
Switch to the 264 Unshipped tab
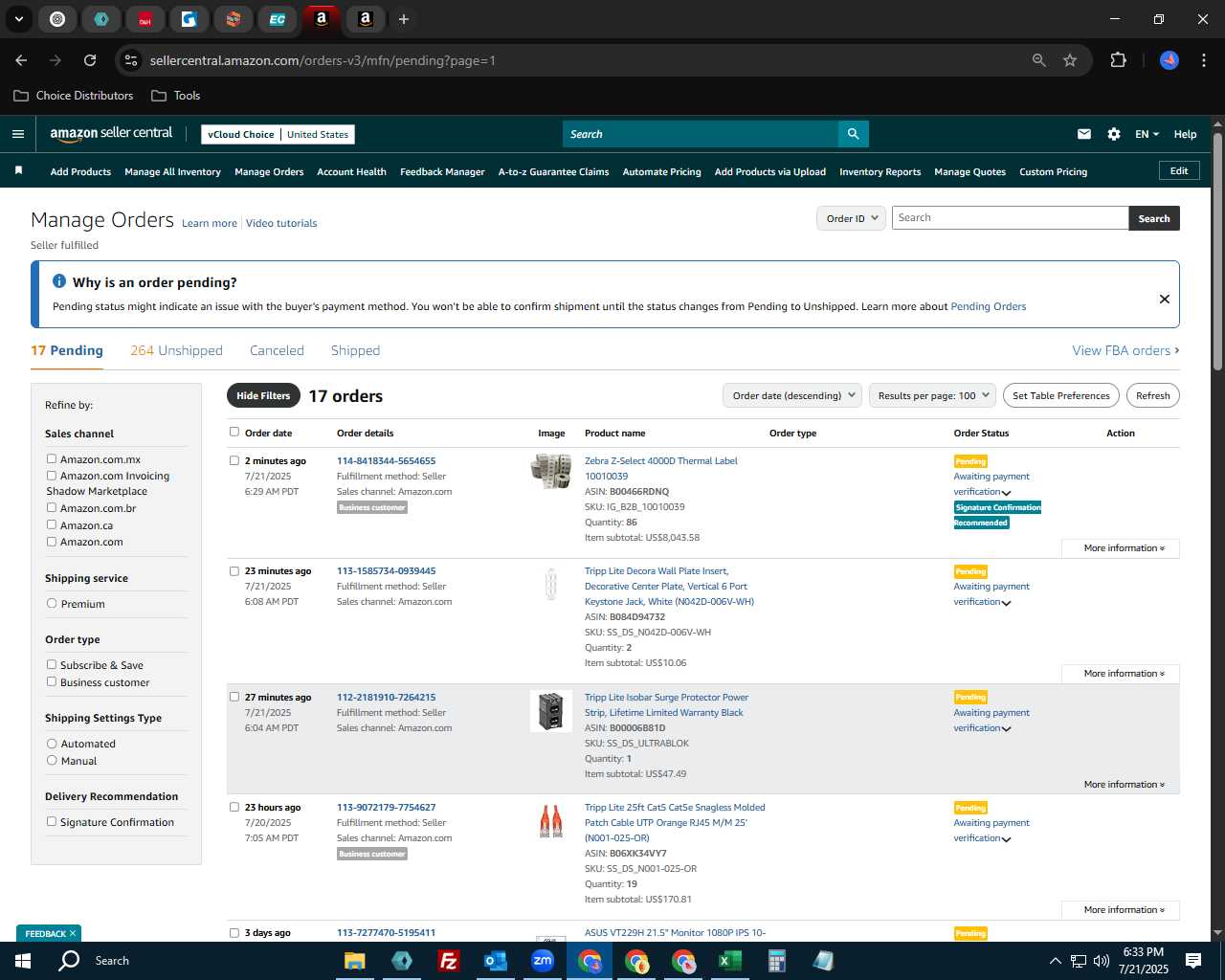176,350
